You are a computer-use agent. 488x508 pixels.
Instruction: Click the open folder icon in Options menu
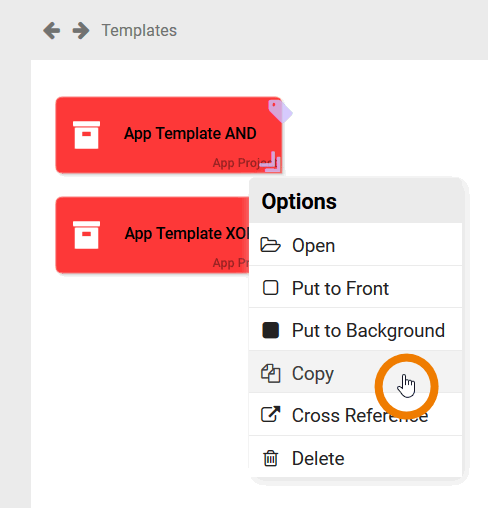point(270,245)
